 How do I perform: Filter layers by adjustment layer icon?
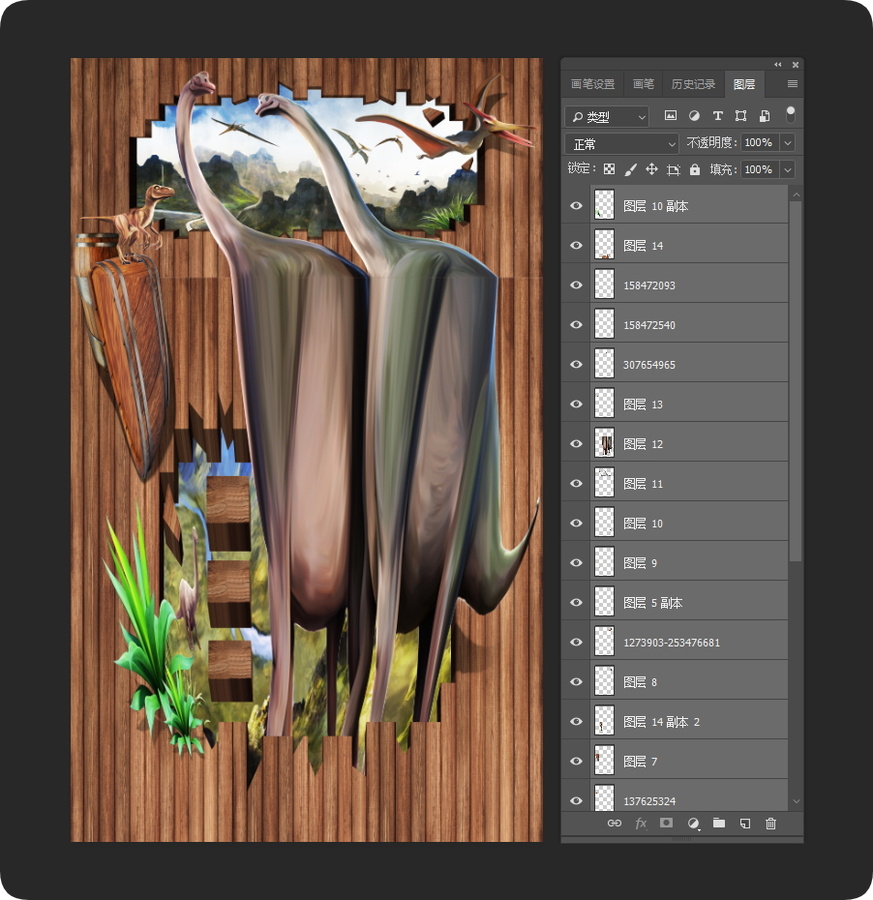pyautogui.click(x=694, y=116)
